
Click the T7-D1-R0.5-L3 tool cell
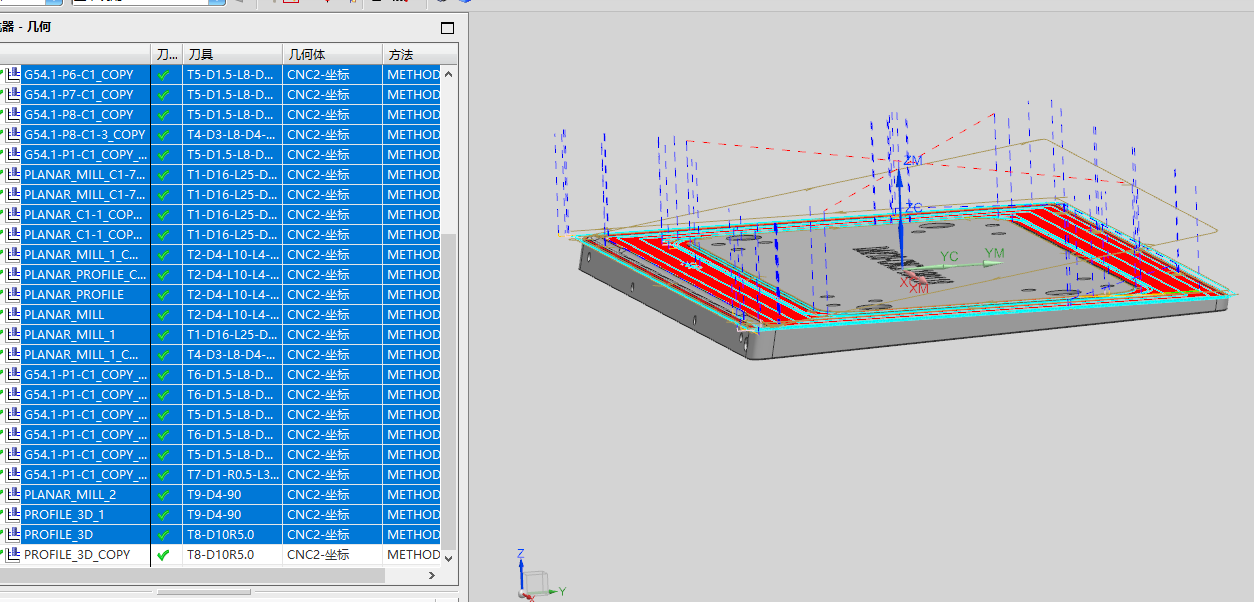pyautogui.click(x=232, y=474)
